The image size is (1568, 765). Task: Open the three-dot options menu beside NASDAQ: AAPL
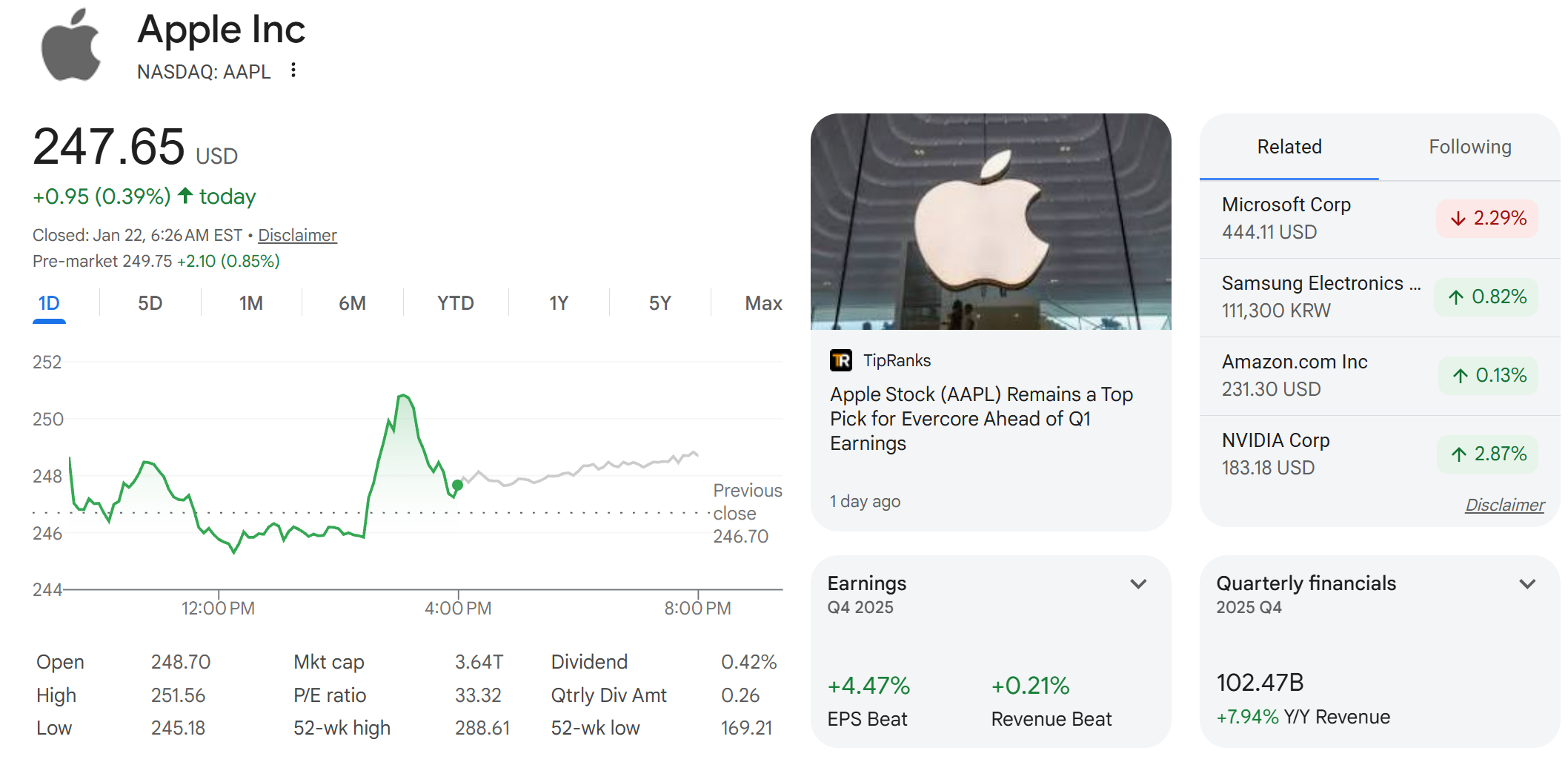pos(293,70)
